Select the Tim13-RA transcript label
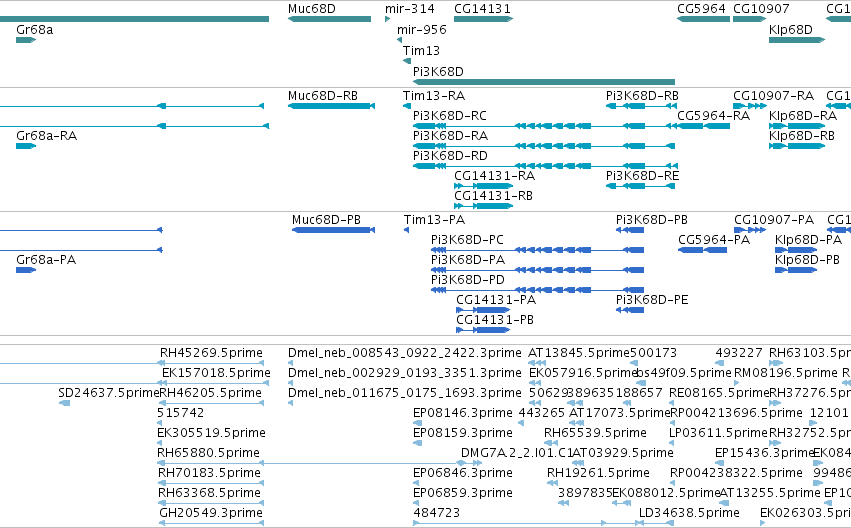The image size is (851, 528). 434,96
